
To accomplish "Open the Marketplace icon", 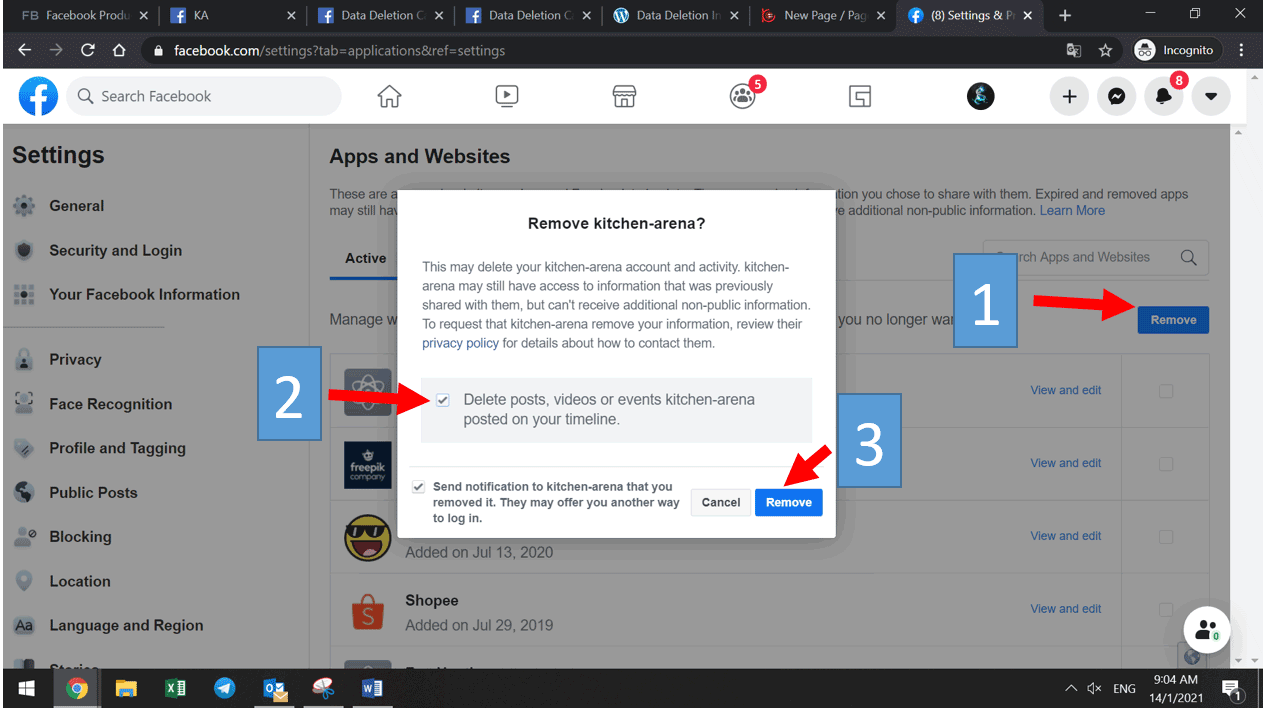I will click(x=624, y=97).
